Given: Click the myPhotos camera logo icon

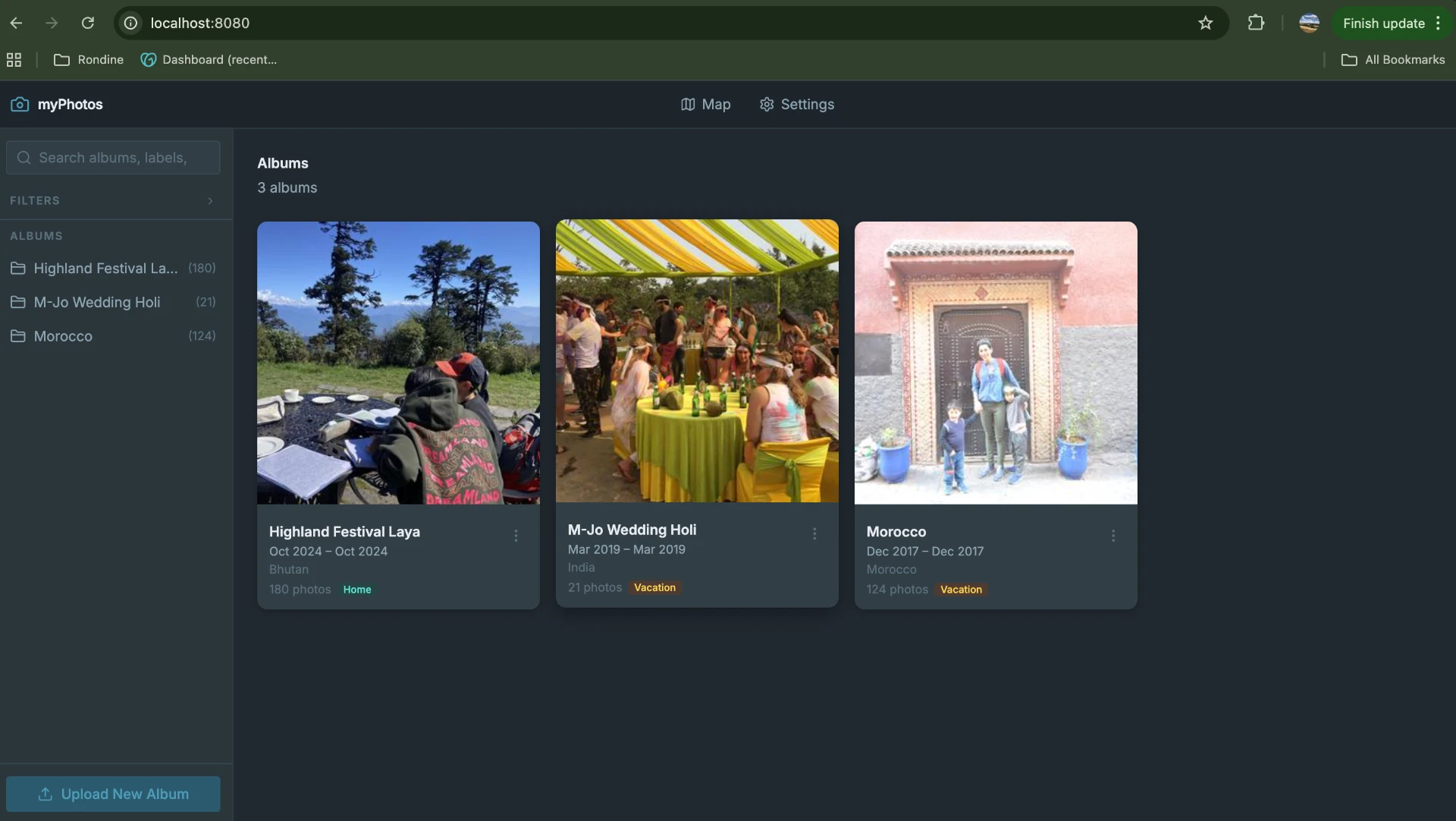Looking at the screenshot, I should 20,104.
